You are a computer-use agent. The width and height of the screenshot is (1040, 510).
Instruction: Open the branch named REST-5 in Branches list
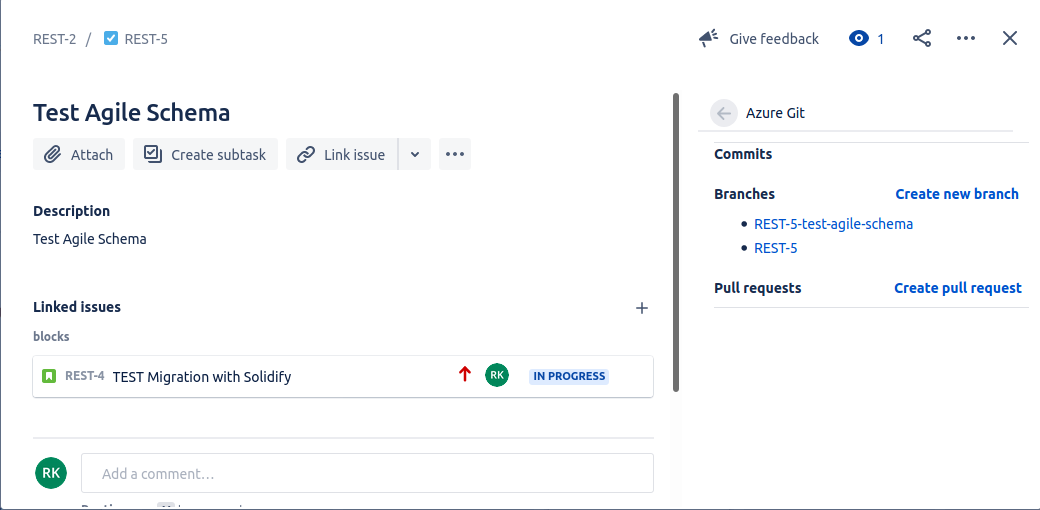(x=775, y=249)
